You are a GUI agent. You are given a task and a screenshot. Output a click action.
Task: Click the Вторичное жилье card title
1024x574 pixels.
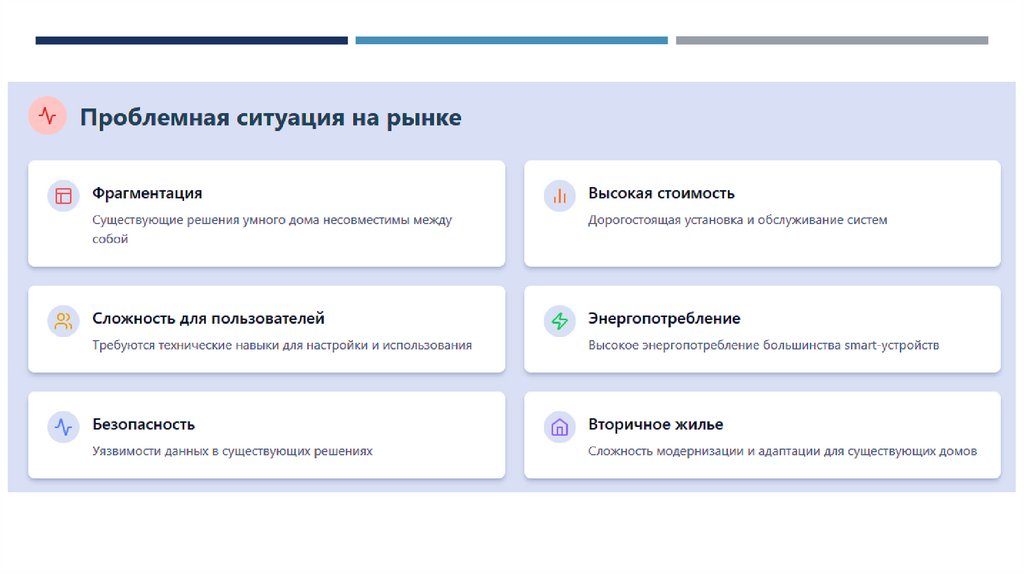pos(656,424)
